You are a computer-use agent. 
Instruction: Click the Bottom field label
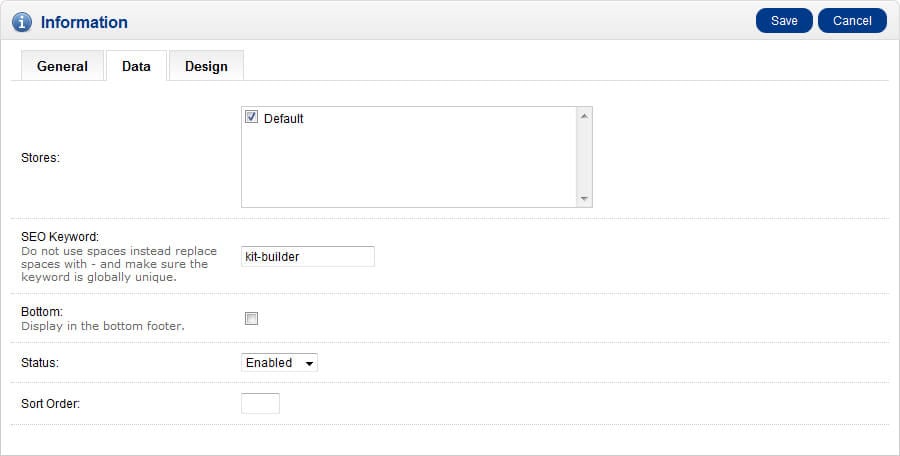coord(42,312)
